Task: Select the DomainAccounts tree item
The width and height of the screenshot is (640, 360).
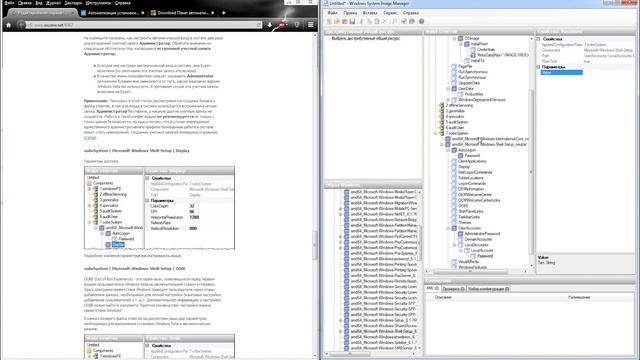Action: click(478, 239)
